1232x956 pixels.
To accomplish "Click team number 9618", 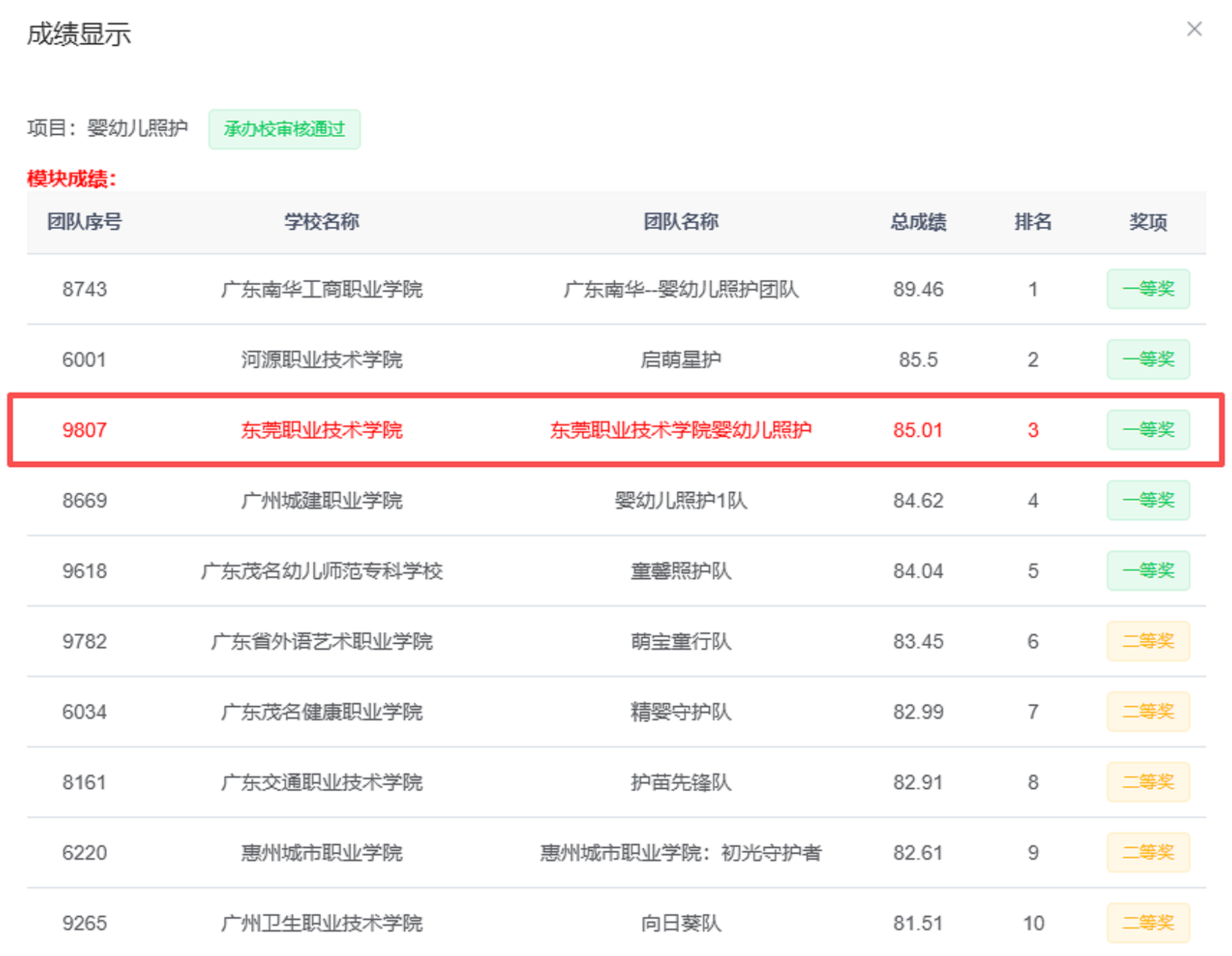I will 84,570.
